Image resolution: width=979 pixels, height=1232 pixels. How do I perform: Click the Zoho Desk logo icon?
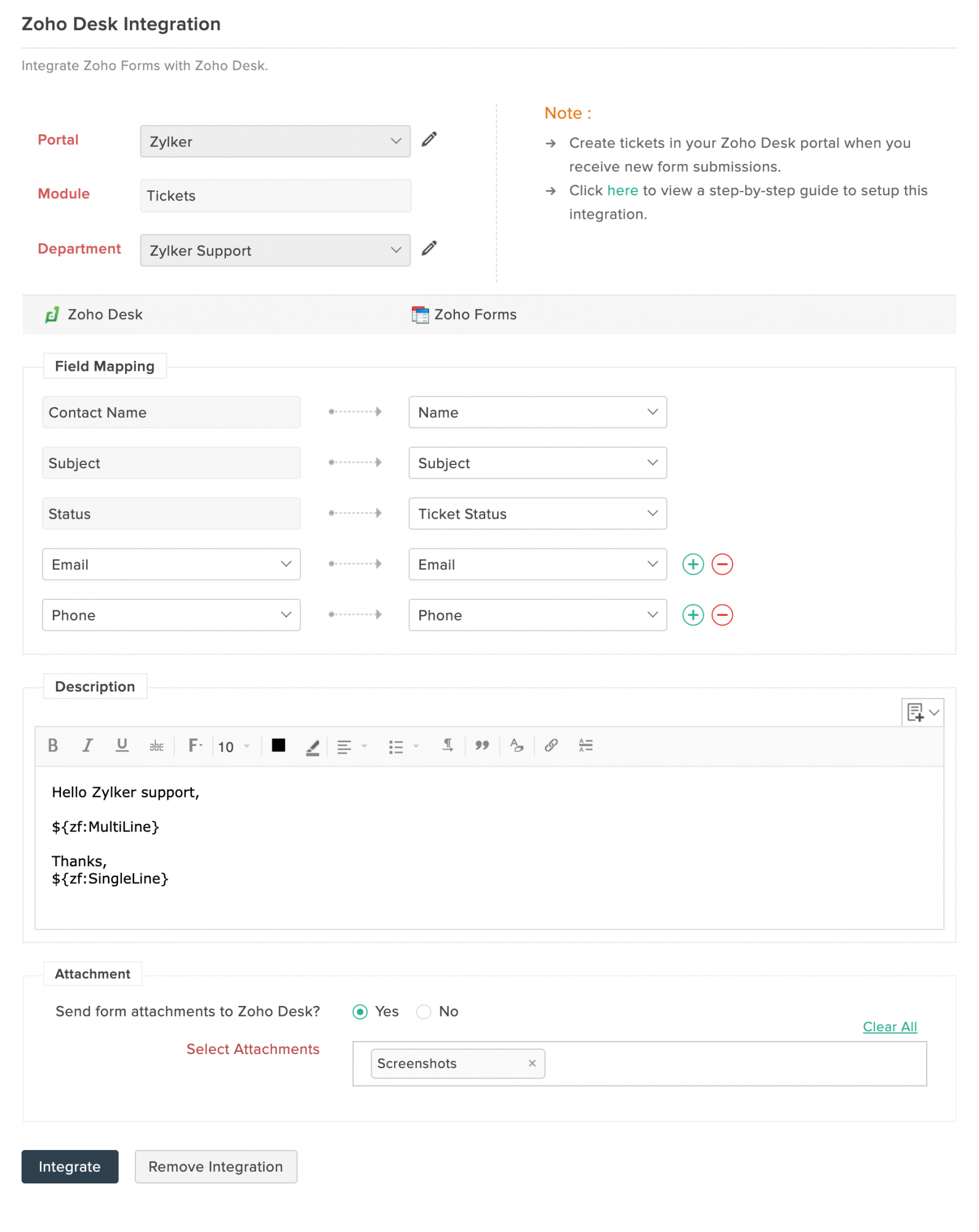[x=52, y=315]
